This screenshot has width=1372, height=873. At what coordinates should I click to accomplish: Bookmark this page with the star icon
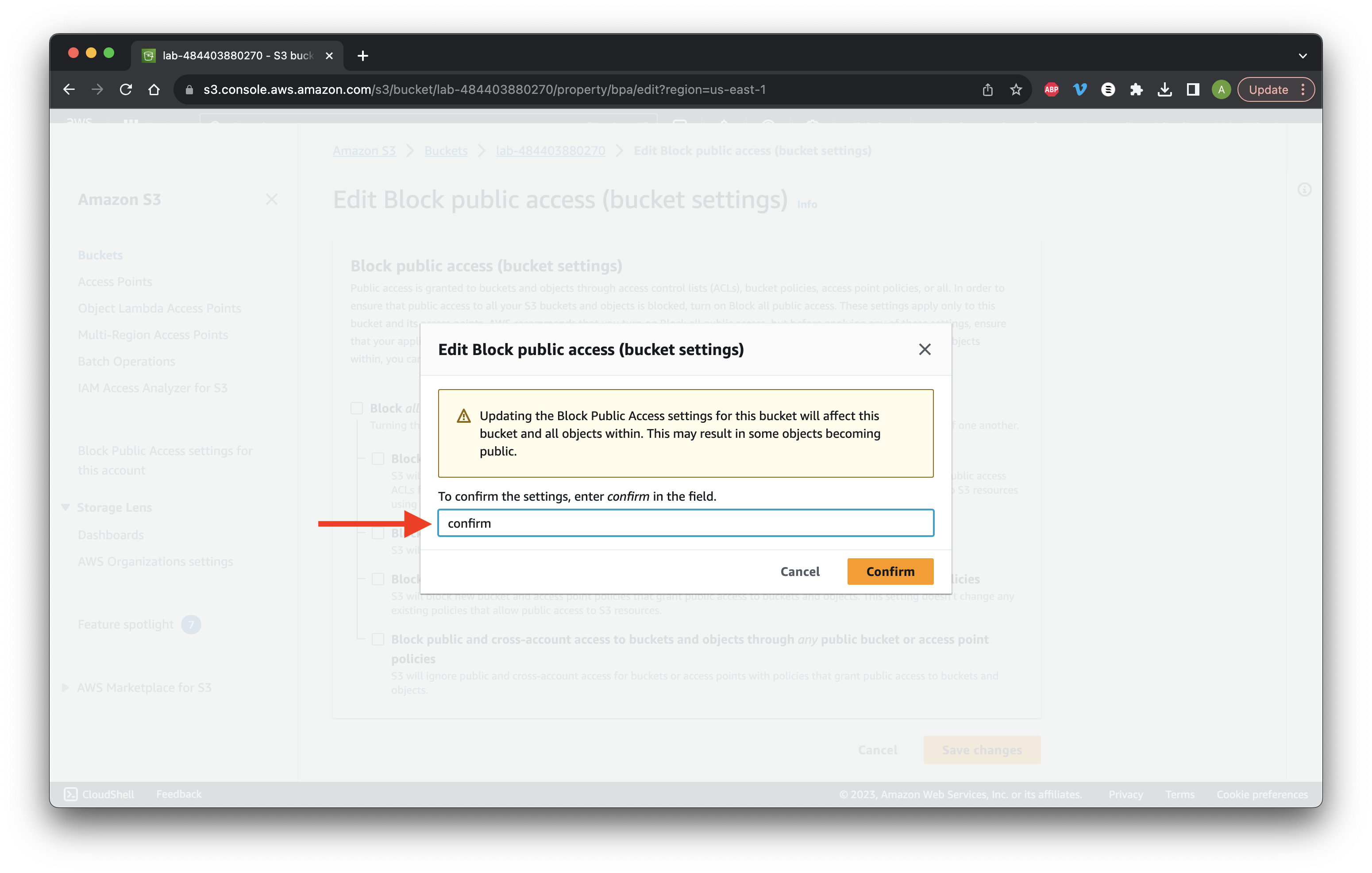click(1016, 89)
